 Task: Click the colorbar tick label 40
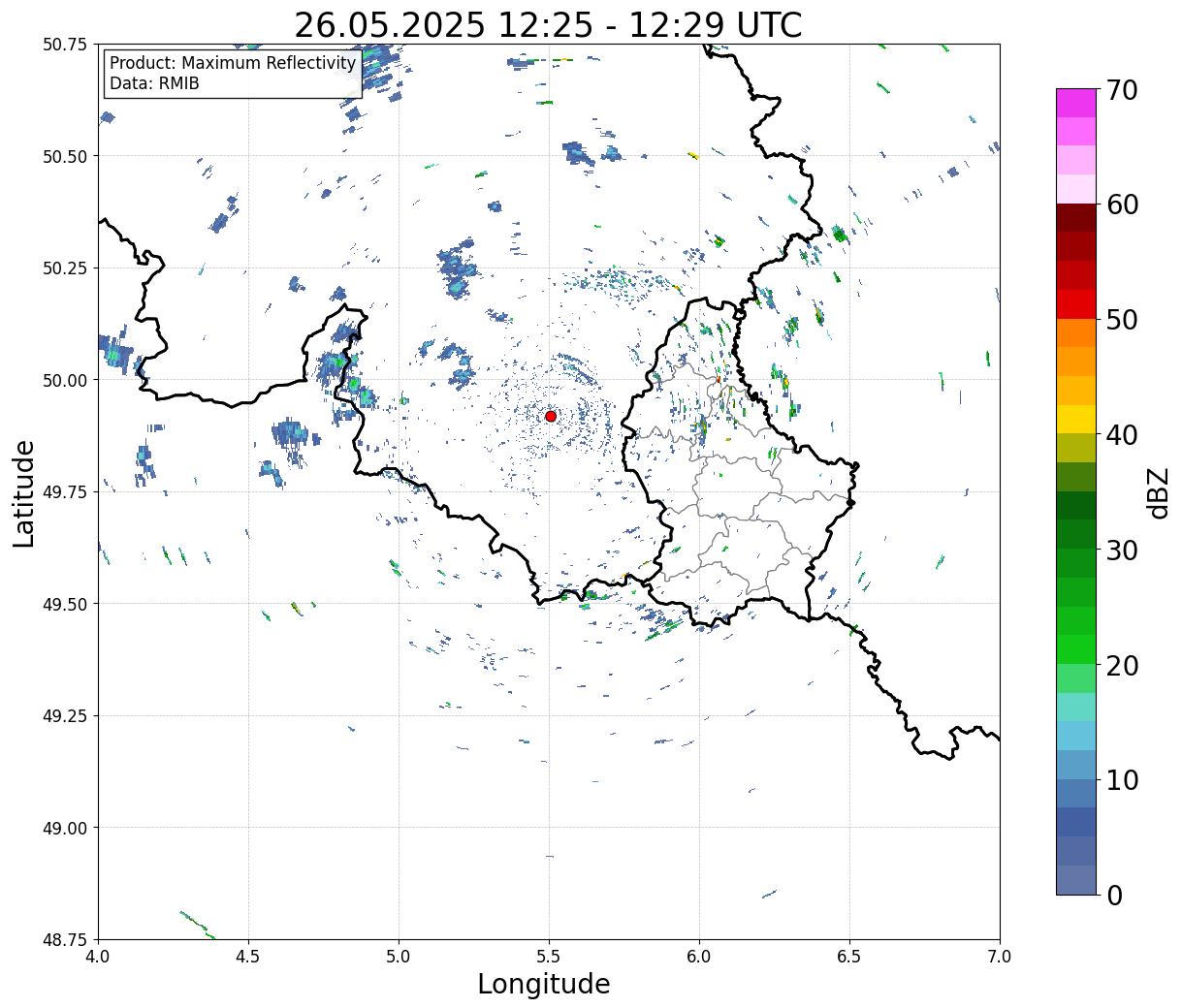(1122, 435)
